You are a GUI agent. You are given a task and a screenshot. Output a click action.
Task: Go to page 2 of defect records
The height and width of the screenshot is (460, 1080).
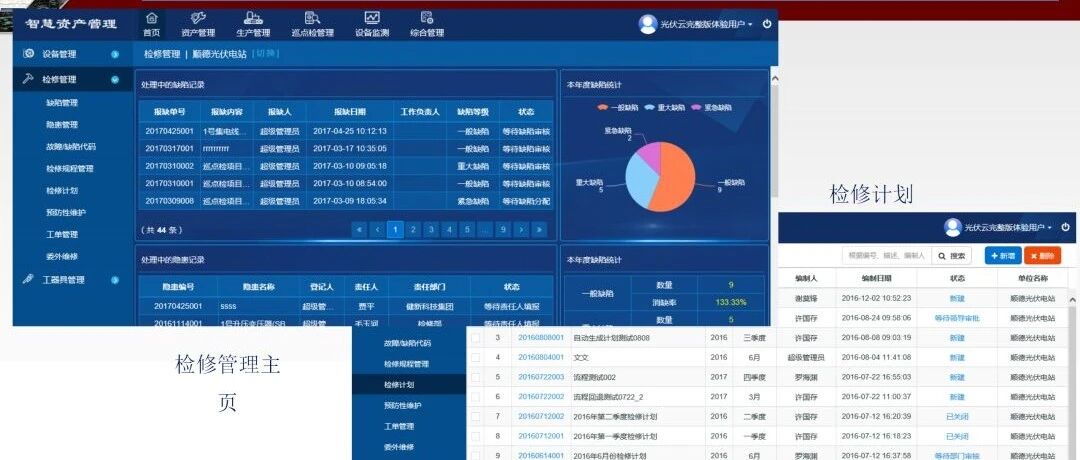click(x=413, y=230)
